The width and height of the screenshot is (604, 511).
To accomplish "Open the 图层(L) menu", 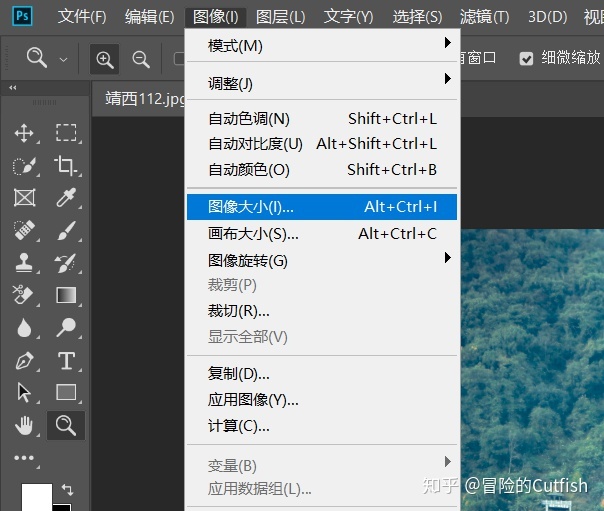I will pyautogui.click(x=281, y=17).
